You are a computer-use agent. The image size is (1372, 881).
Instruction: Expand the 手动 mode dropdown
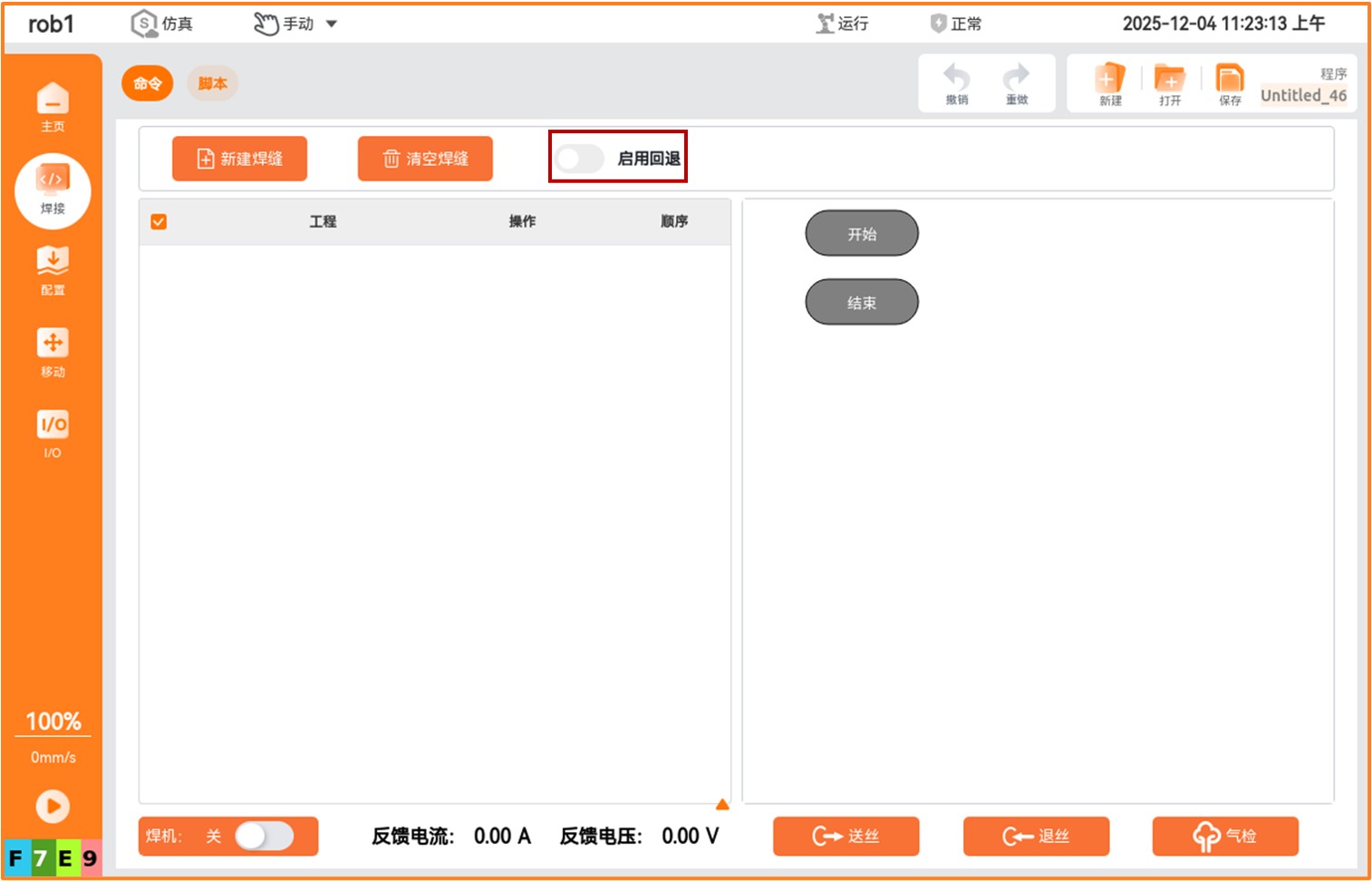[331, 24]
